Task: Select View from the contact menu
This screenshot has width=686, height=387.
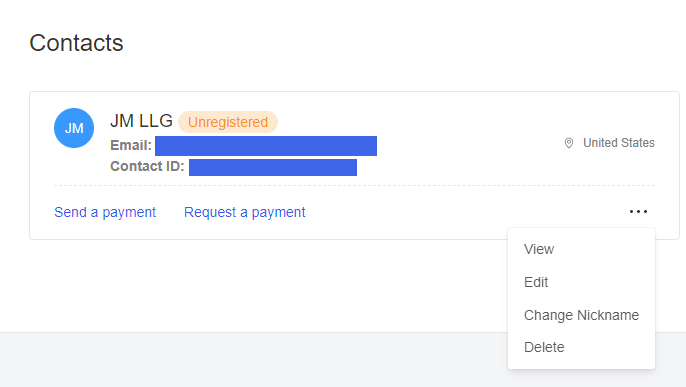Action: 539,249
